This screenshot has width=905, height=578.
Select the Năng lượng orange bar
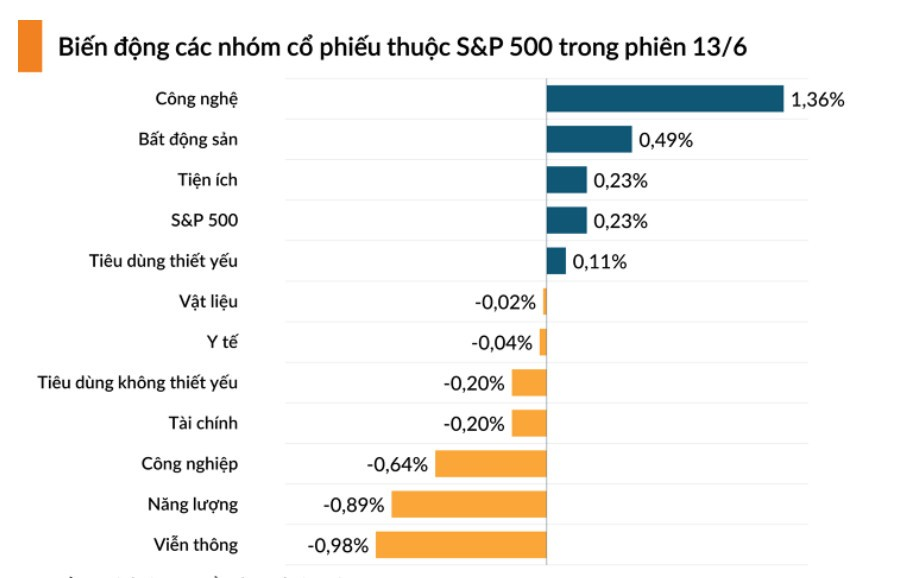coord(469,504)
